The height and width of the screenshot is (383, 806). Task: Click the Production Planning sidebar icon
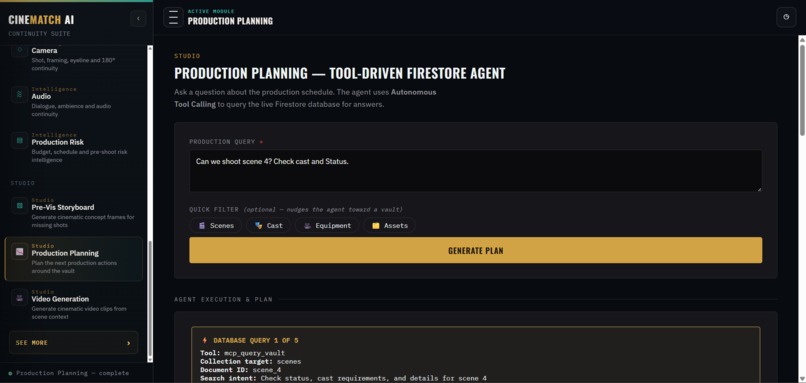pyautogui.click(x=20, y=251)
